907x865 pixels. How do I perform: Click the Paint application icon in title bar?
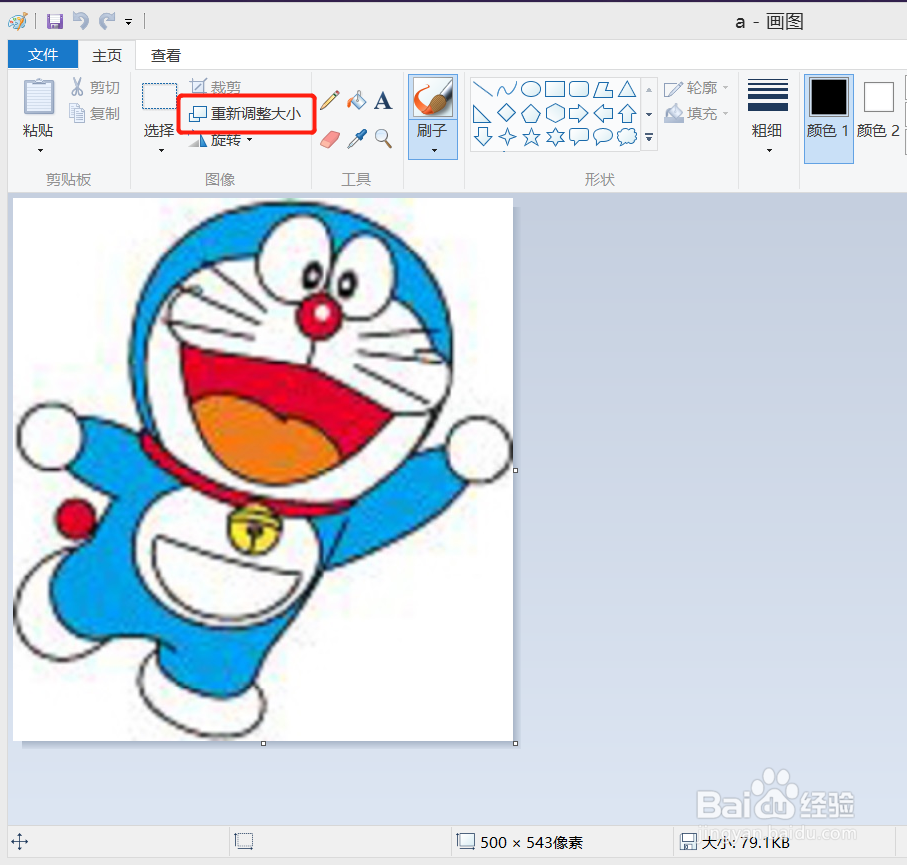(18, 22)
